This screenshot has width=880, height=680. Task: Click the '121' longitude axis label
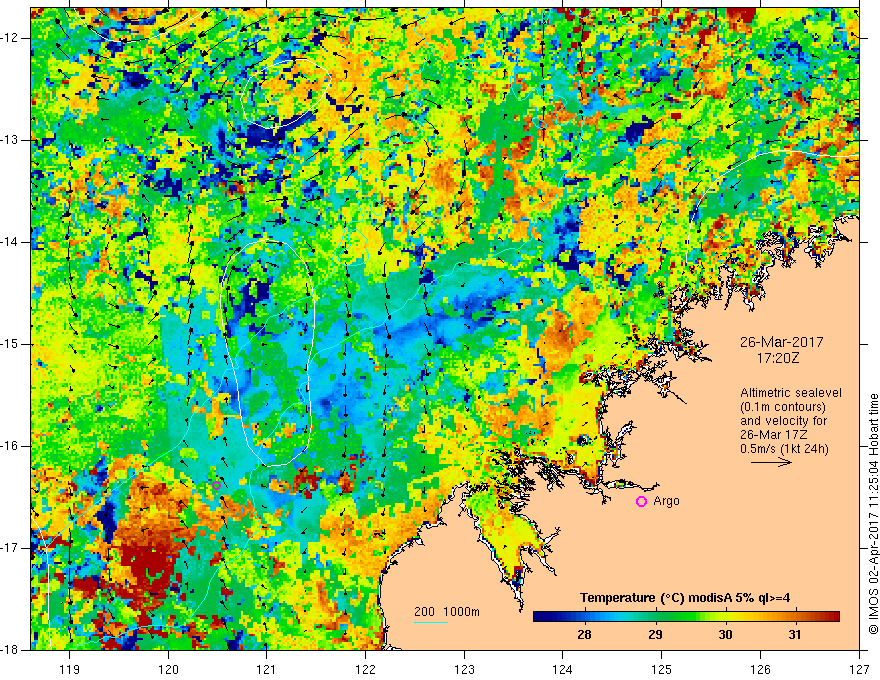(267, 669)
